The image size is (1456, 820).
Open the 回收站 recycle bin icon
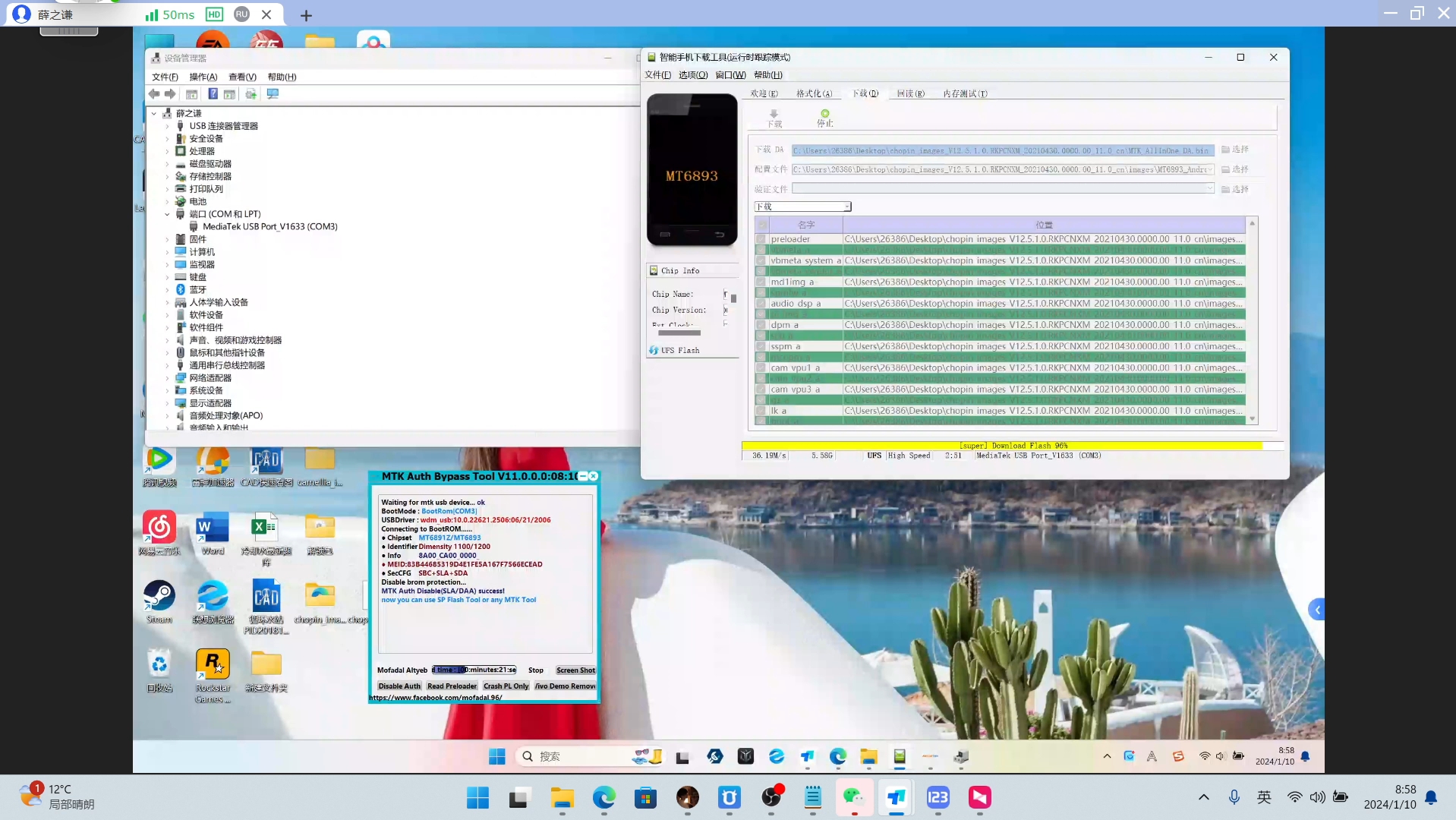159,670
